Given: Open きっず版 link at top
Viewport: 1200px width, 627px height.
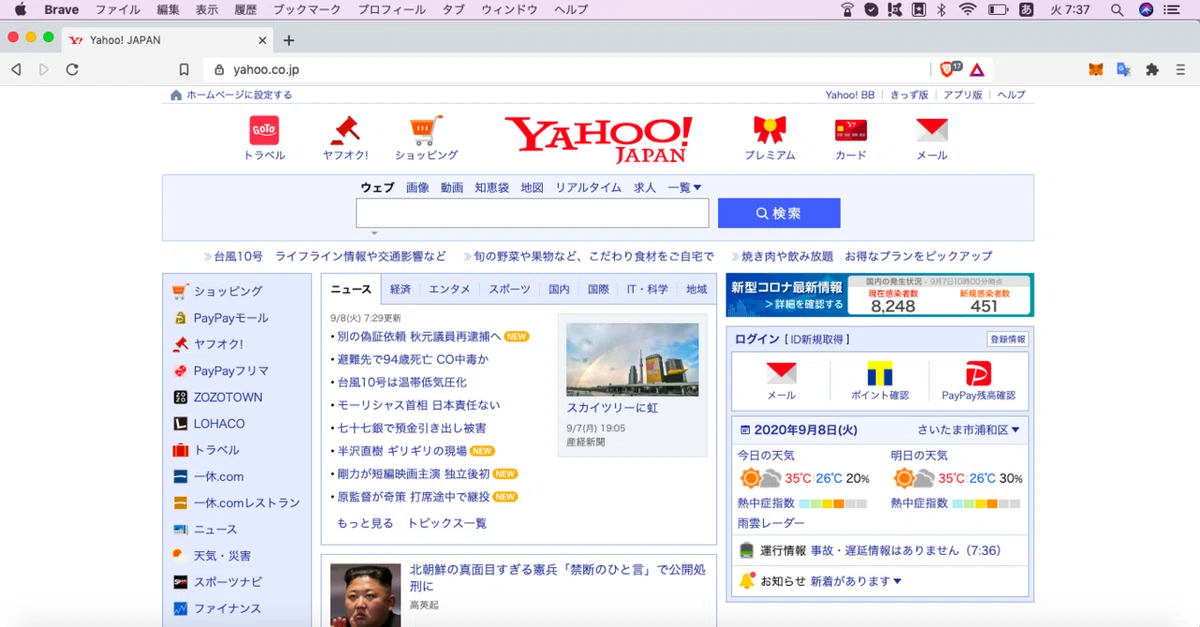Looking at the screenshot, I should tap(909, 95).
